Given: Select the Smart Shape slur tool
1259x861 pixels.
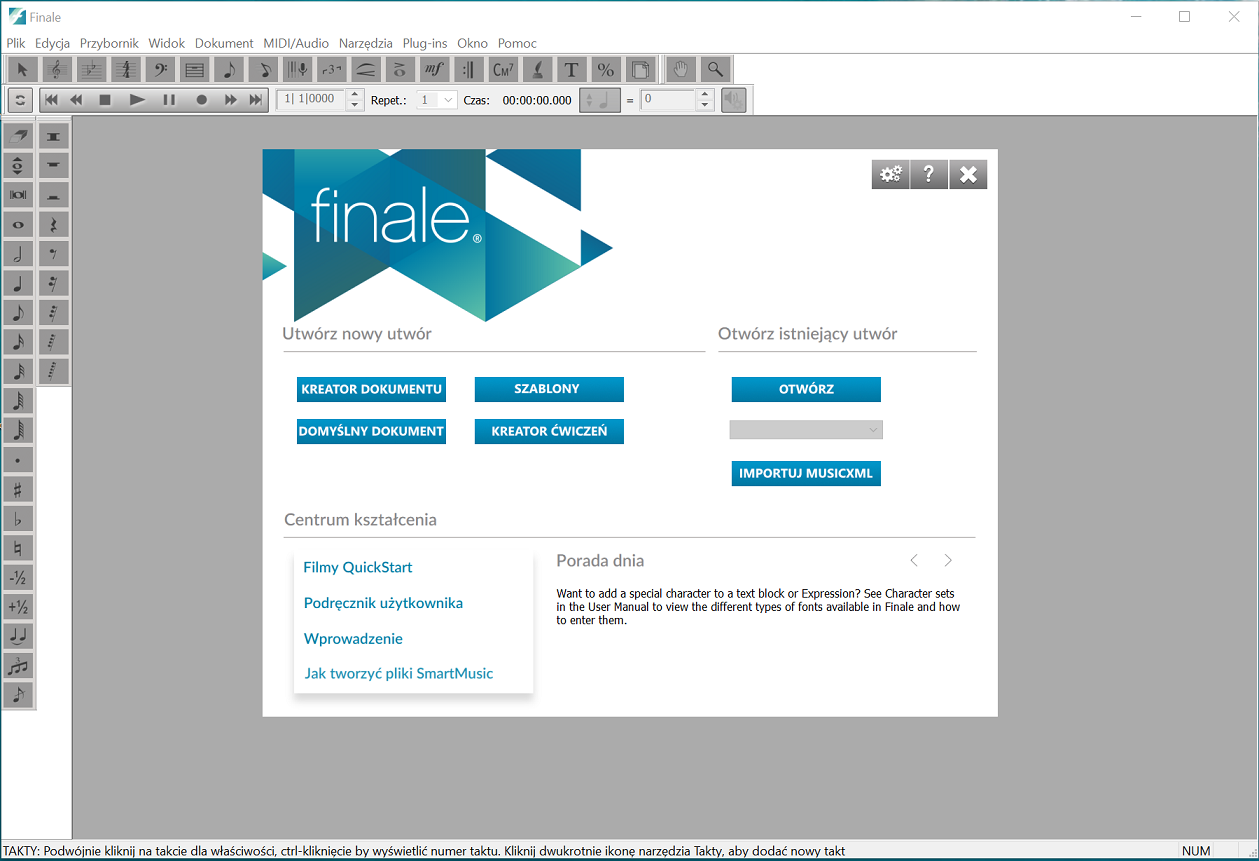Looking at the screenshot, I should tap(366, 69).
